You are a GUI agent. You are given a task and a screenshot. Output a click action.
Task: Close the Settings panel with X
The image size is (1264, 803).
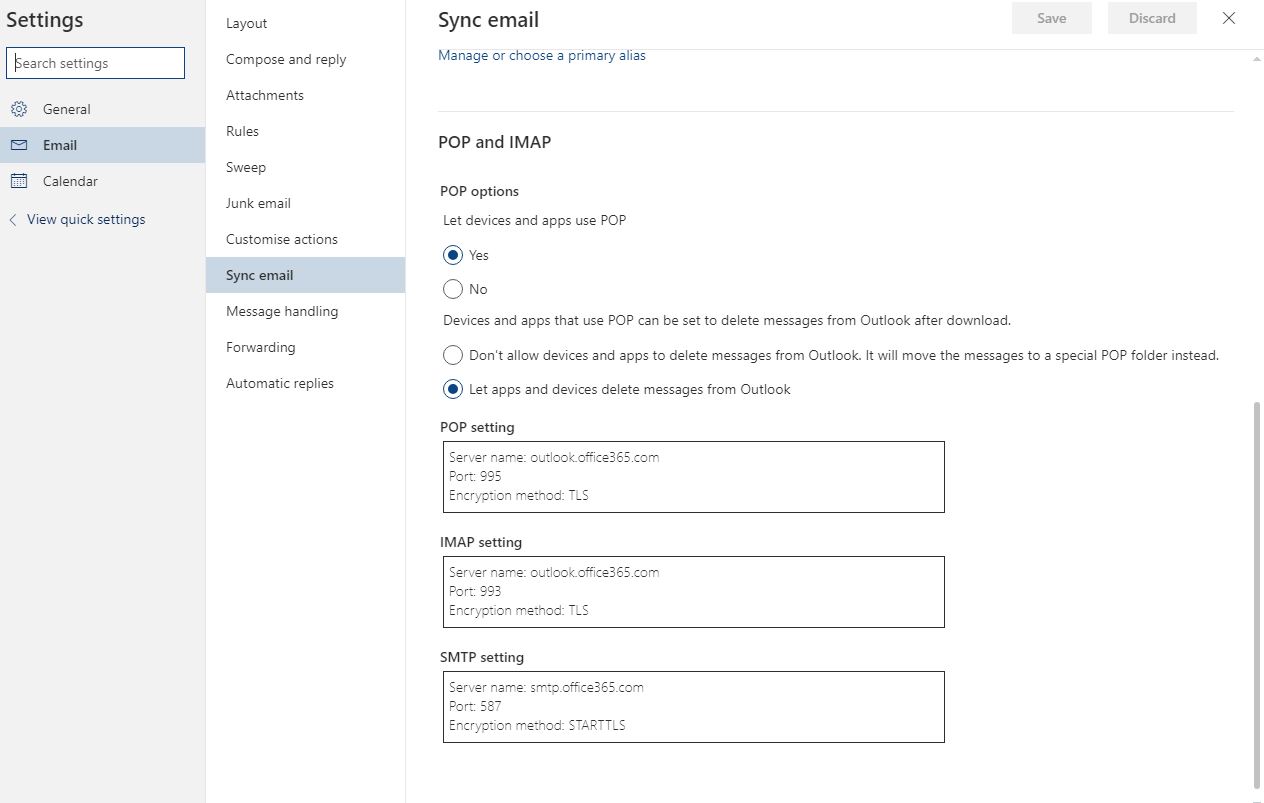(x=1229, y=18)
